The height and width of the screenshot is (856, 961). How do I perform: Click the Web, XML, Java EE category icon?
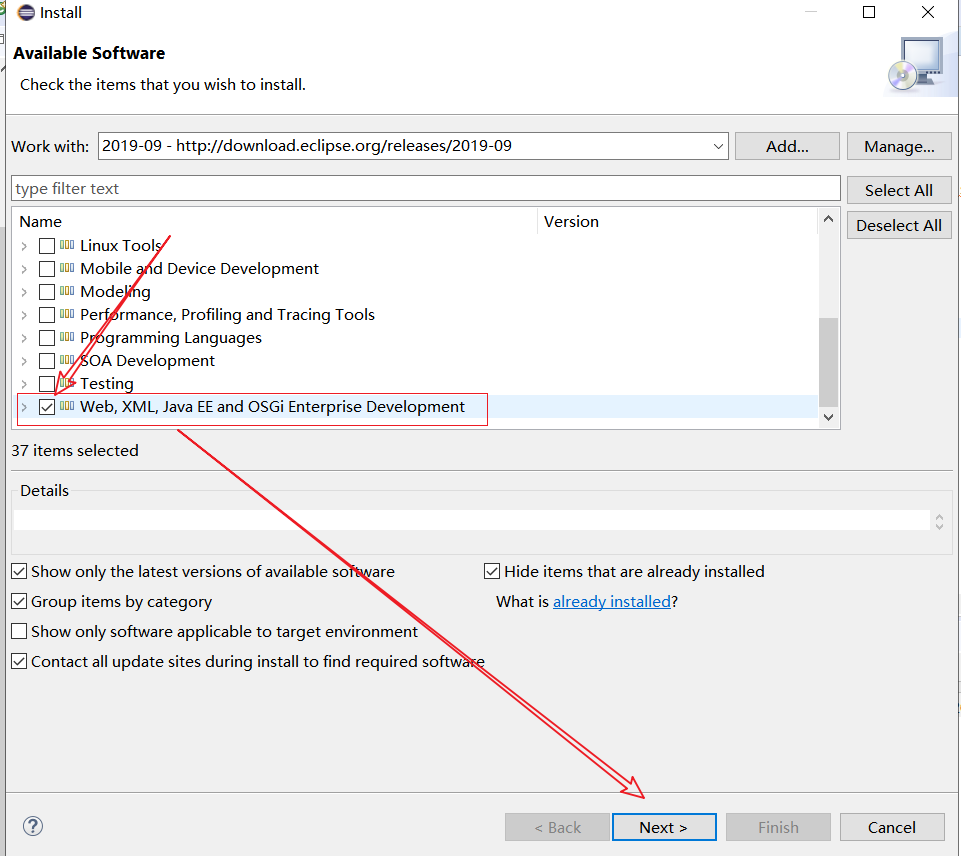tap(67, 406)
